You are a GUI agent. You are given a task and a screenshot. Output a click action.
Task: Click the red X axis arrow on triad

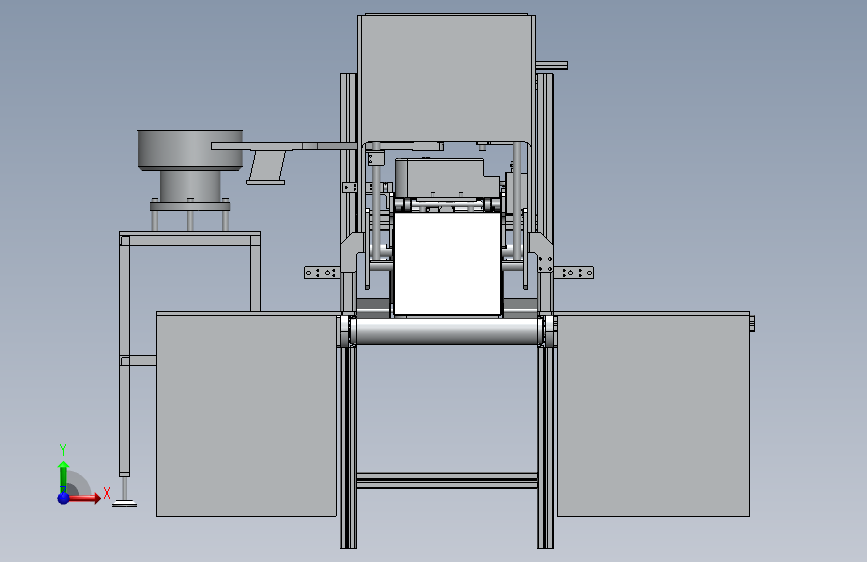(x=86, y=498)
